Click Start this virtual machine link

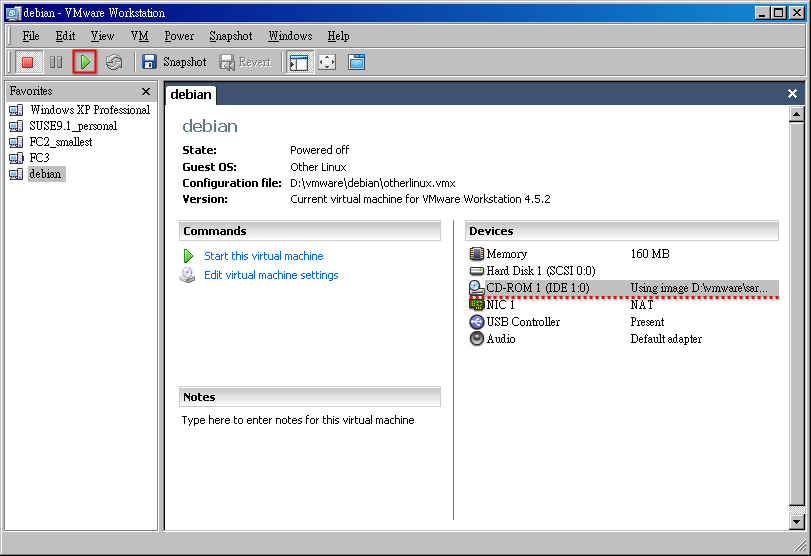[263, 256]
